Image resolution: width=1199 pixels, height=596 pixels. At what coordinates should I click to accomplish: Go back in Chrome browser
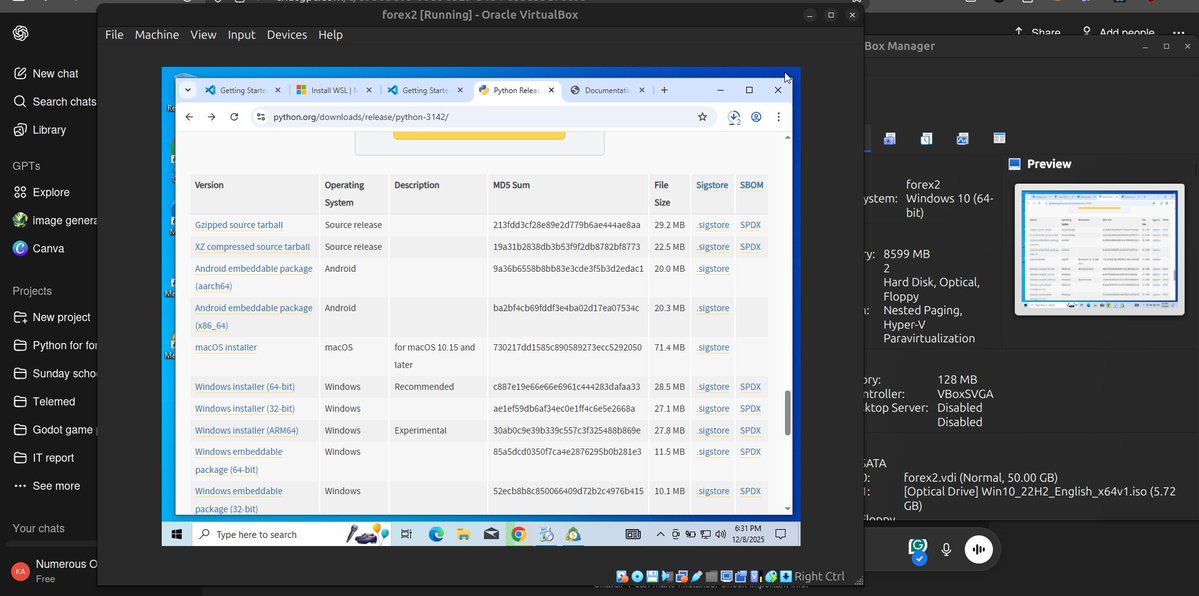[190, 117]
